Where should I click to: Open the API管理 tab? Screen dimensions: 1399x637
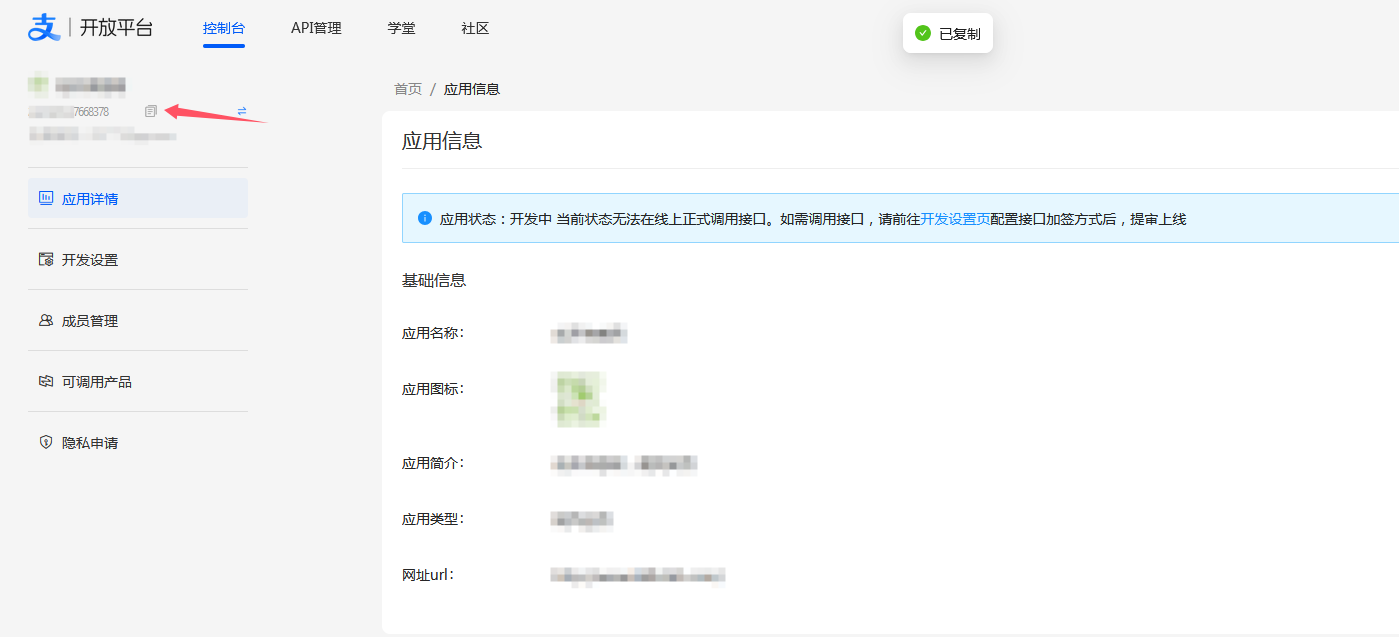click(316, 28)
